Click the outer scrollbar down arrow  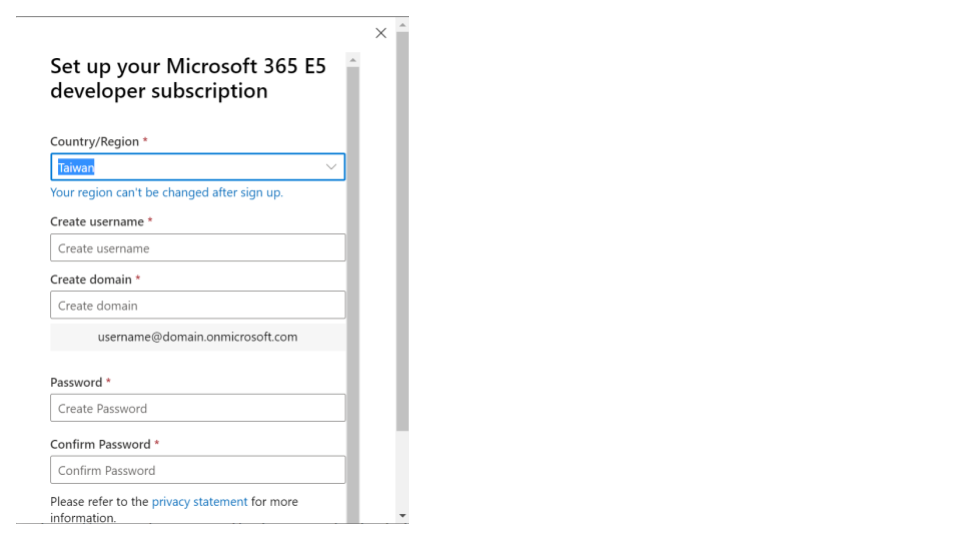pyautogui.click(x=402, y=516)
